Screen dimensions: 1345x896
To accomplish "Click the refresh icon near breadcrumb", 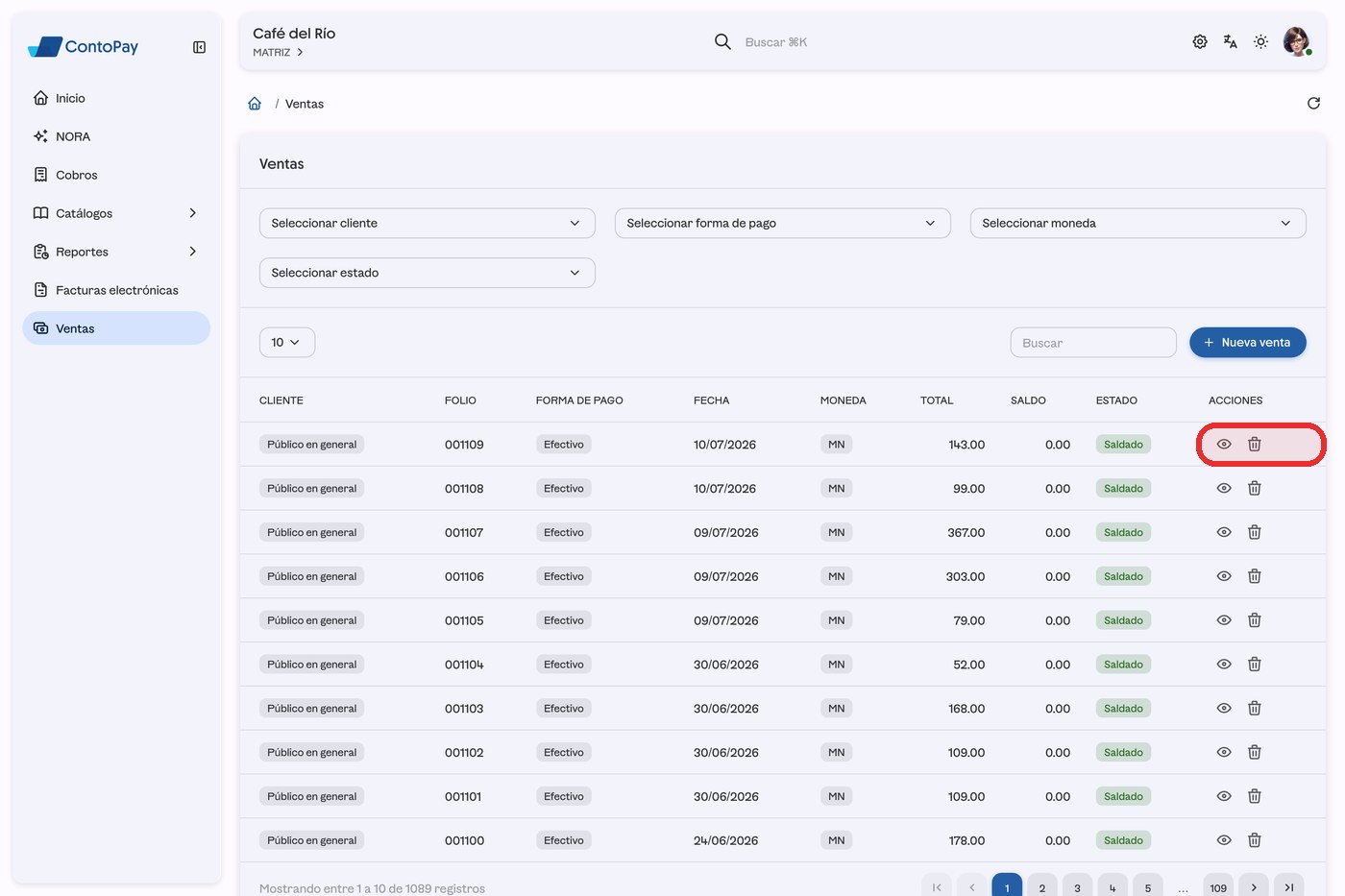I will (1313, 103).
